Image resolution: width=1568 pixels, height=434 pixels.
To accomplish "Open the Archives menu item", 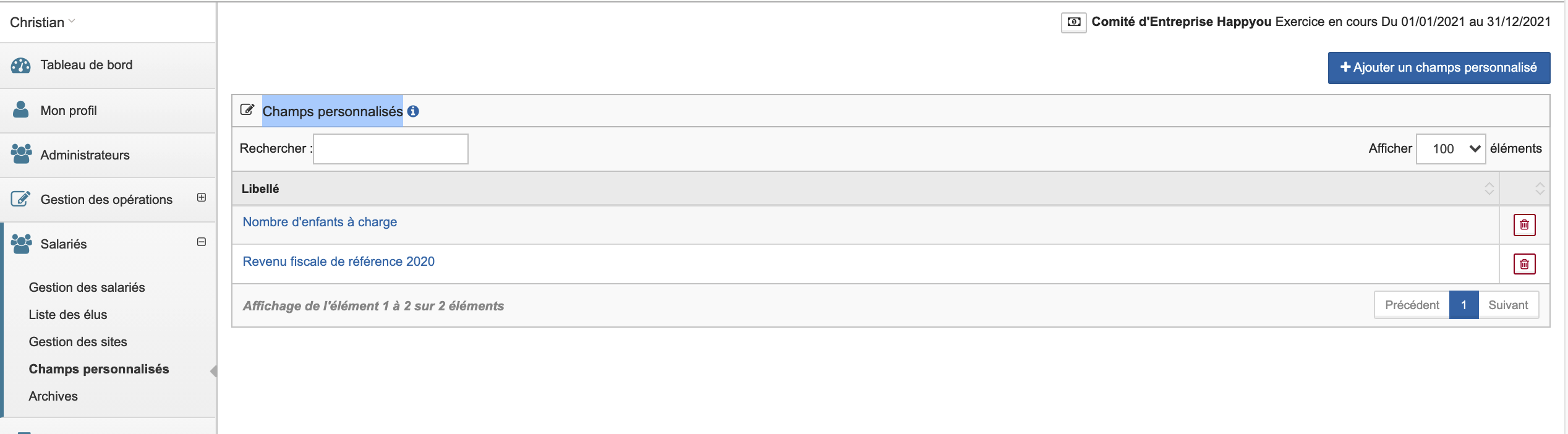I will (x=53, y=396).
